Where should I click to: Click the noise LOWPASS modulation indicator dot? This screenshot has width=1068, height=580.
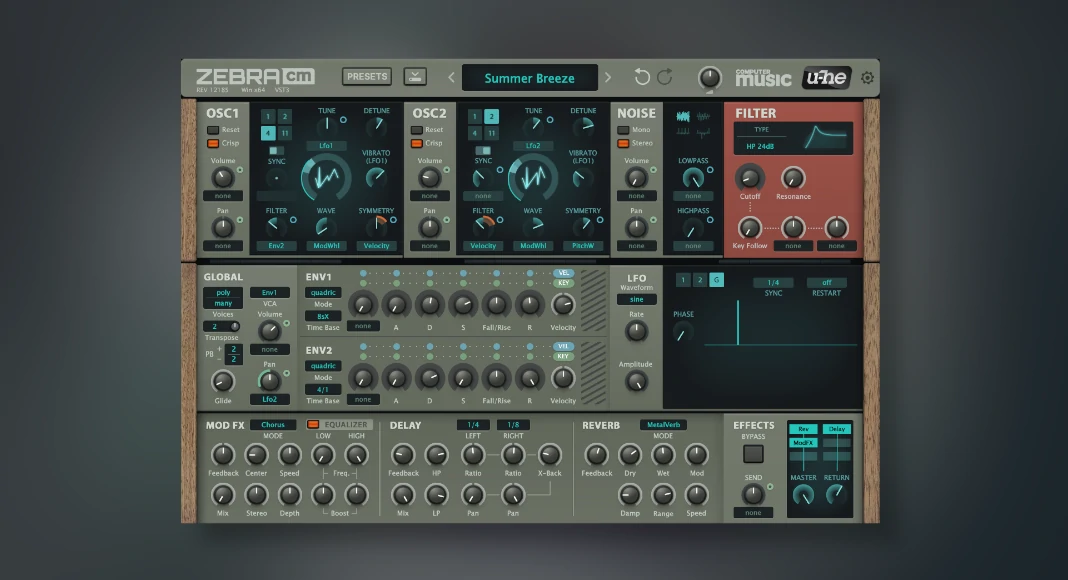[x=710, y=170]
